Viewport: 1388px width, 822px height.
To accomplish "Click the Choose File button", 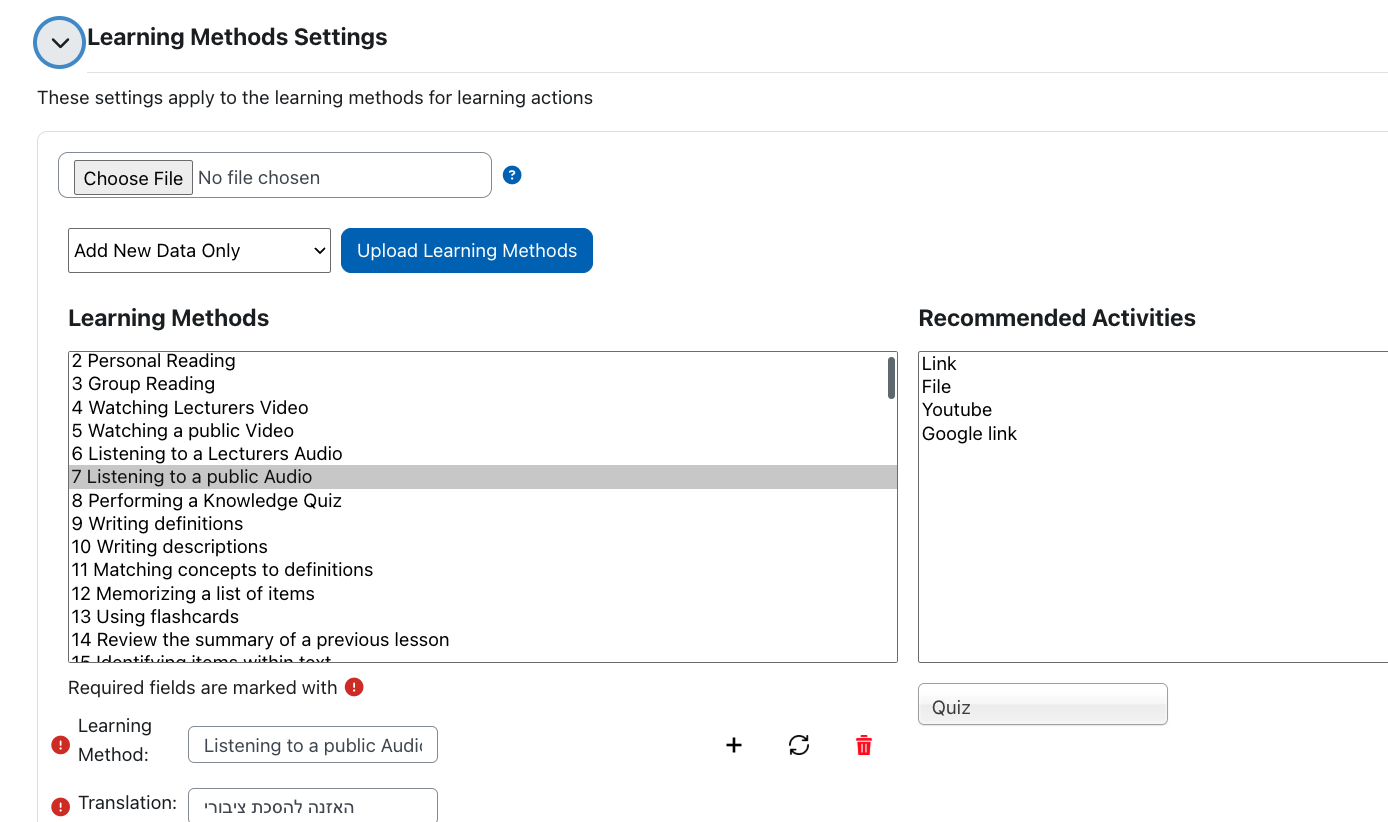I will [133, 178].
